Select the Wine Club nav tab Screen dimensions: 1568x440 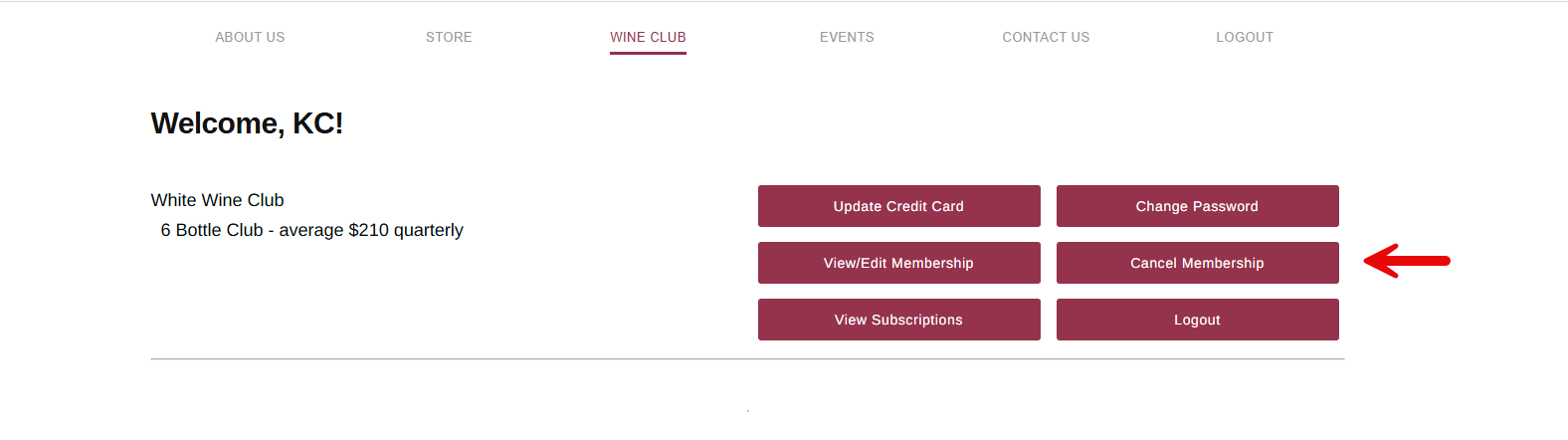648,37
